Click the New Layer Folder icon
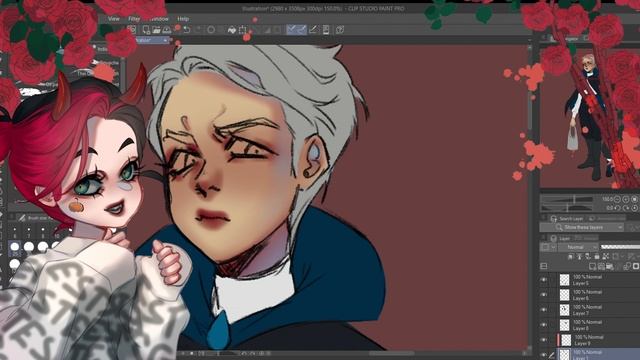Screen dimensions: 640x360 (610, 267)
